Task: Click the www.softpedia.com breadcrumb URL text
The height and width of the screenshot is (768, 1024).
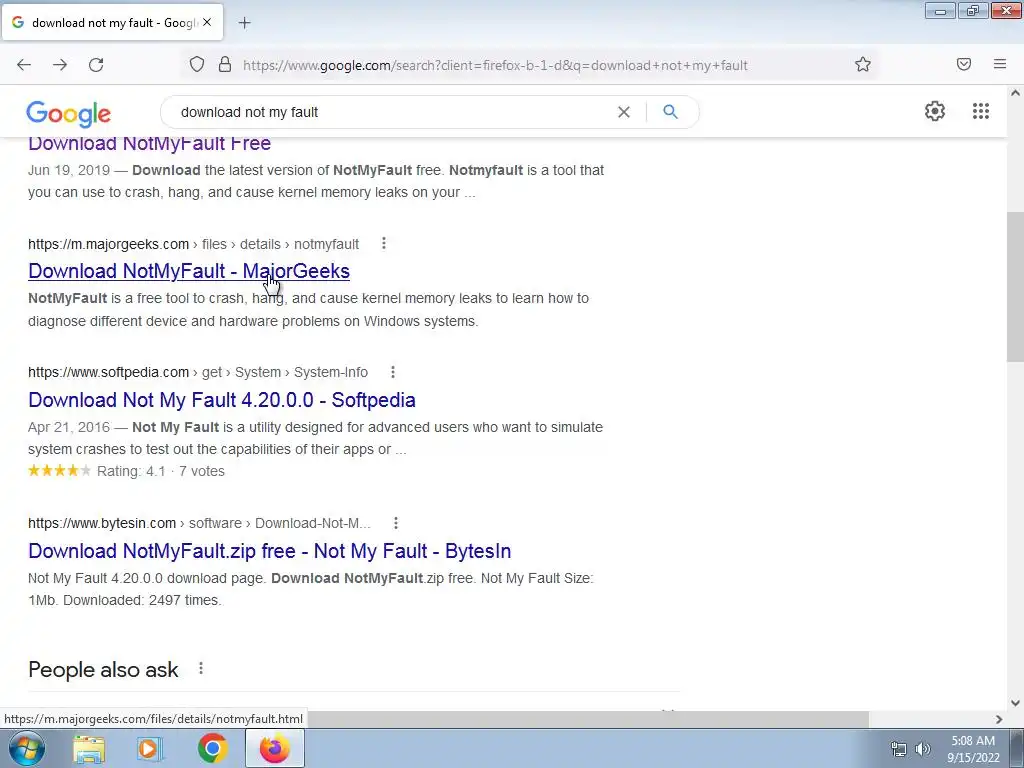Action: point(108,372)
